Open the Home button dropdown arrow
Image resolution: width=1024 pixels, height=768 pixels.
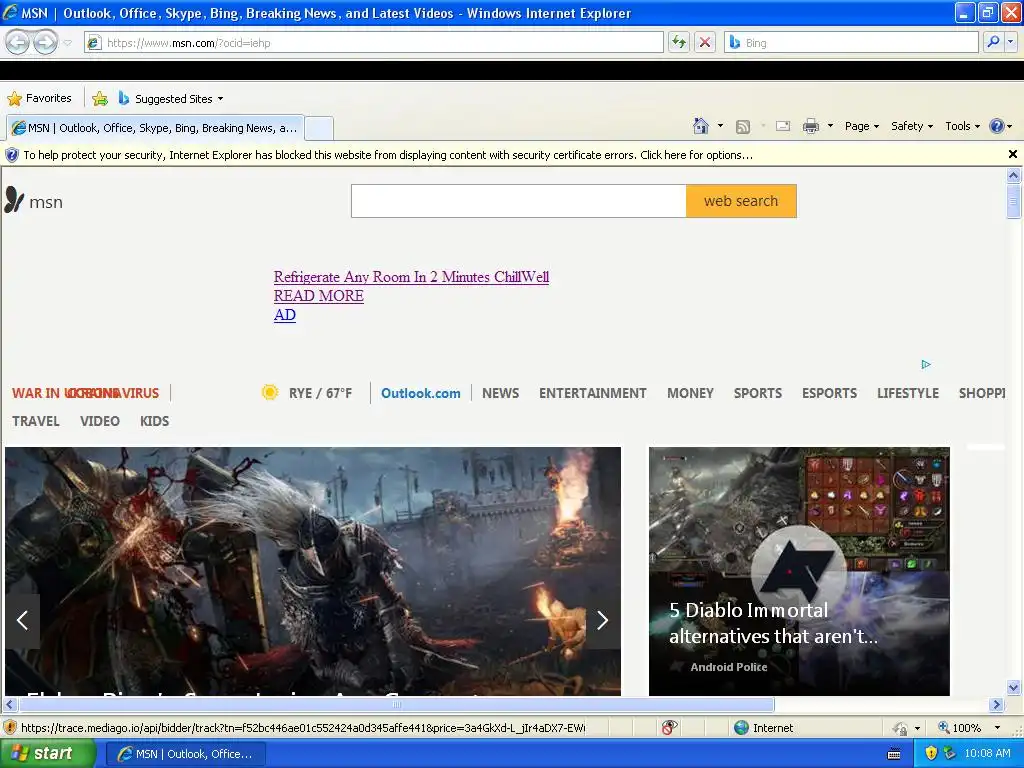pyautogui.click(x=720, y=126)
